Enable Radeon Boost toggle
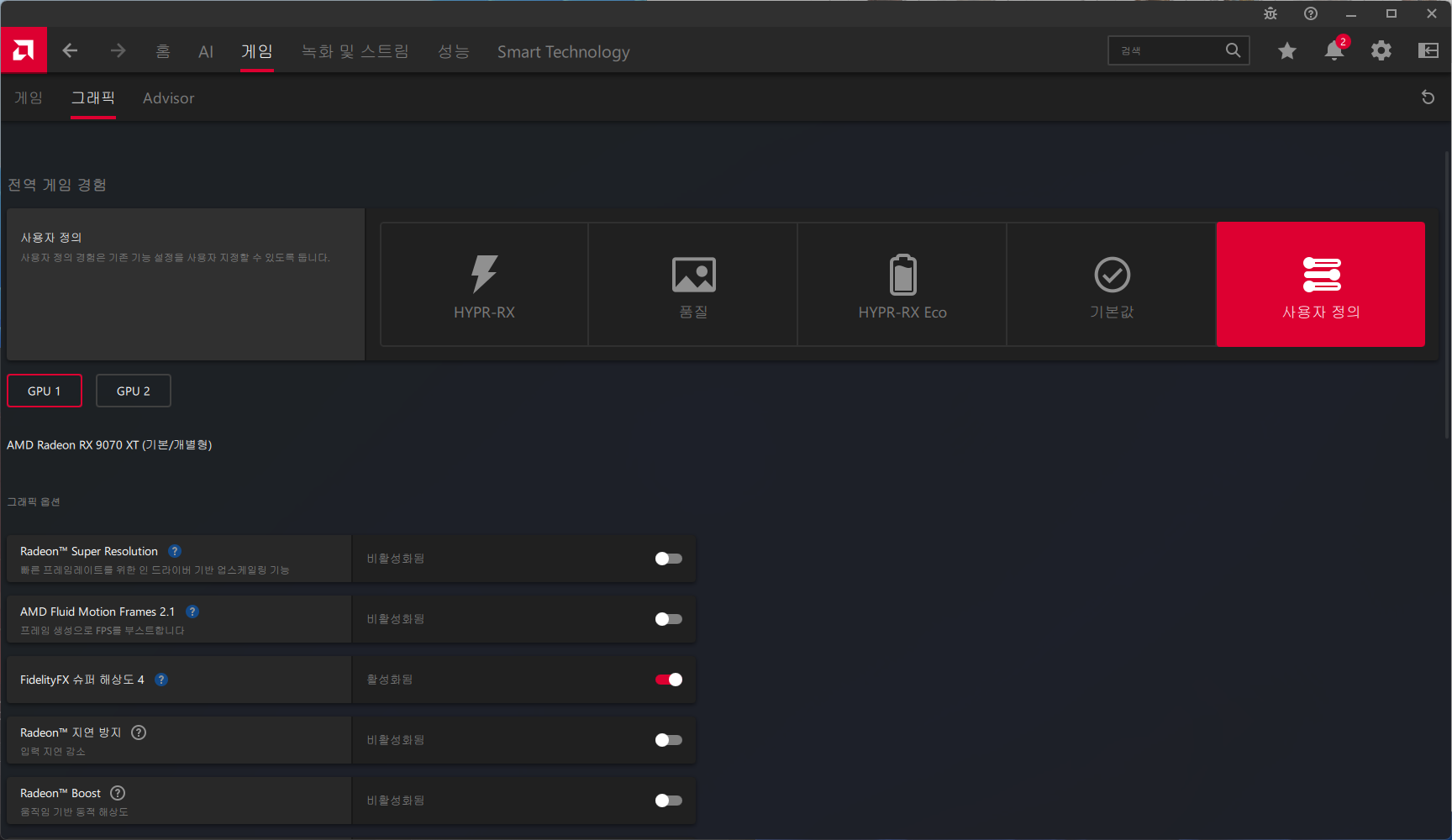The image size is (1452, 840). point(669,801)
